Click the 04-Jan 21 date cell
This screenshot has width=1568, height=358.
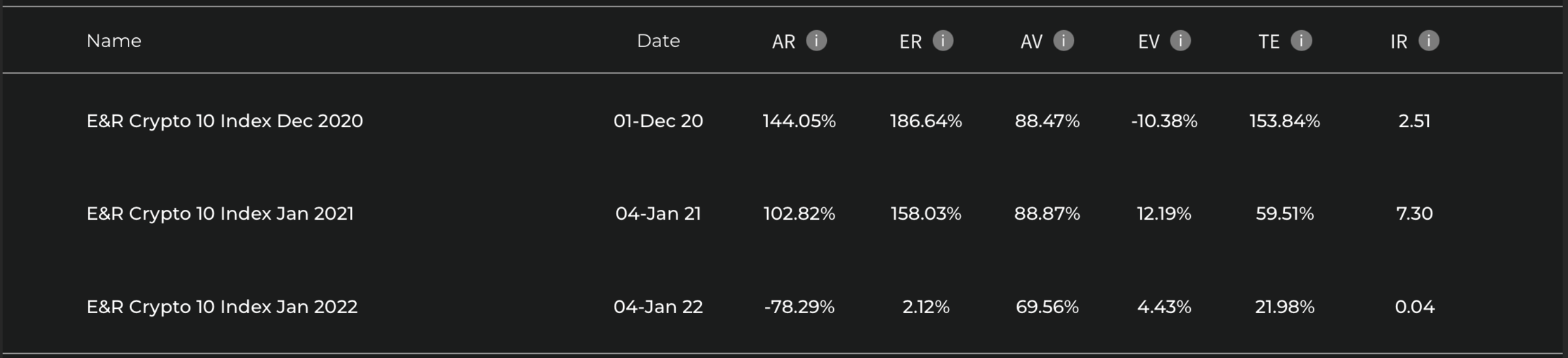pyautogui.click(x=658, y=213)
